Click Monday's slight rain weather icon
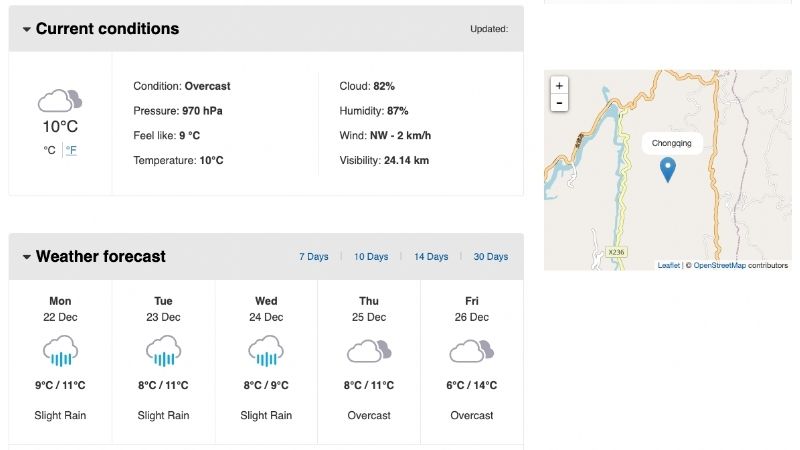The image size is (800, 450). [x=60, y=351]
